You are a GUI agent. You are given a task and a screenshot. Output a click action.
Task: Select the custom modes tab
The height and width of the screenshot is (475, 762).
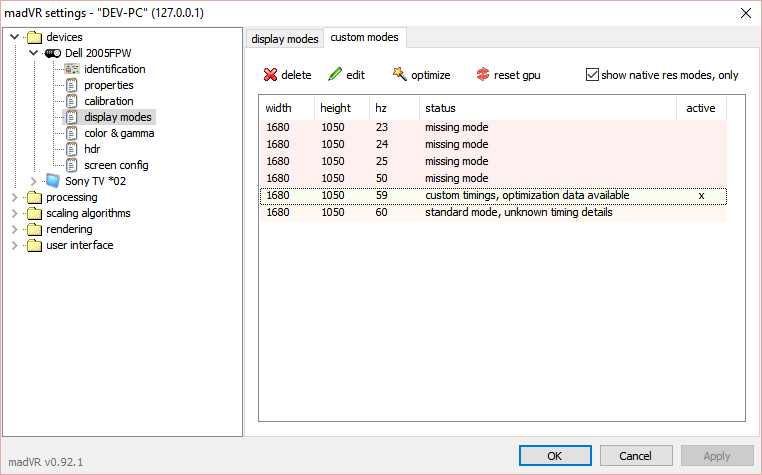364,38
